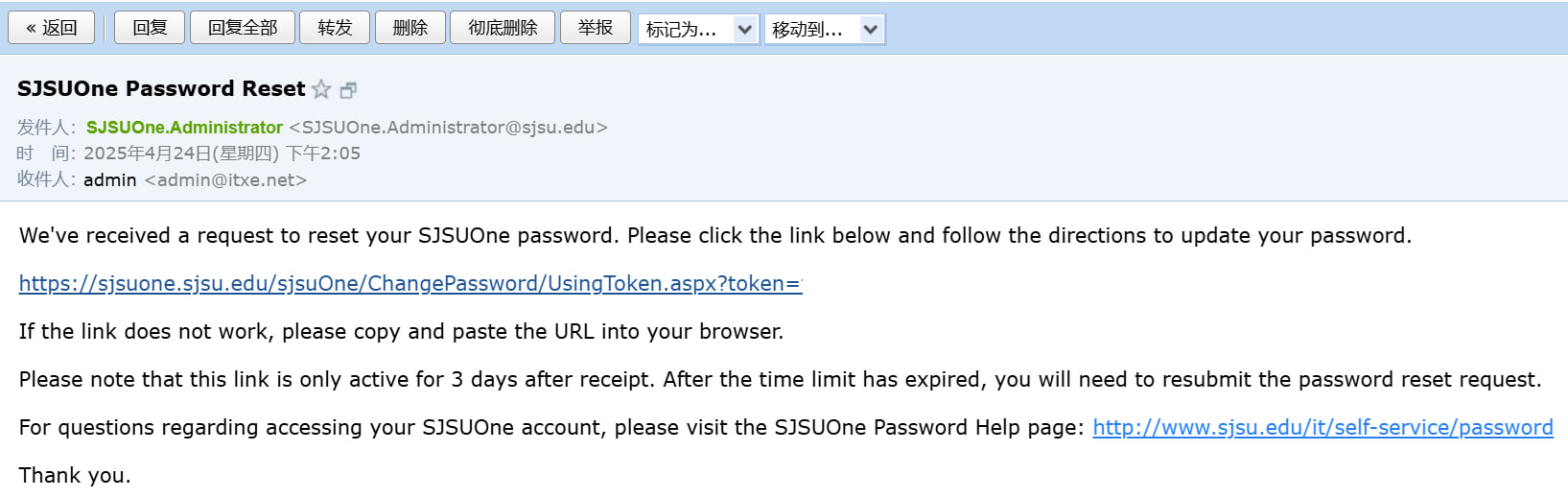Click recipient address admin@itxe.net
This screenshot has height=498, width=1568.
225,180
